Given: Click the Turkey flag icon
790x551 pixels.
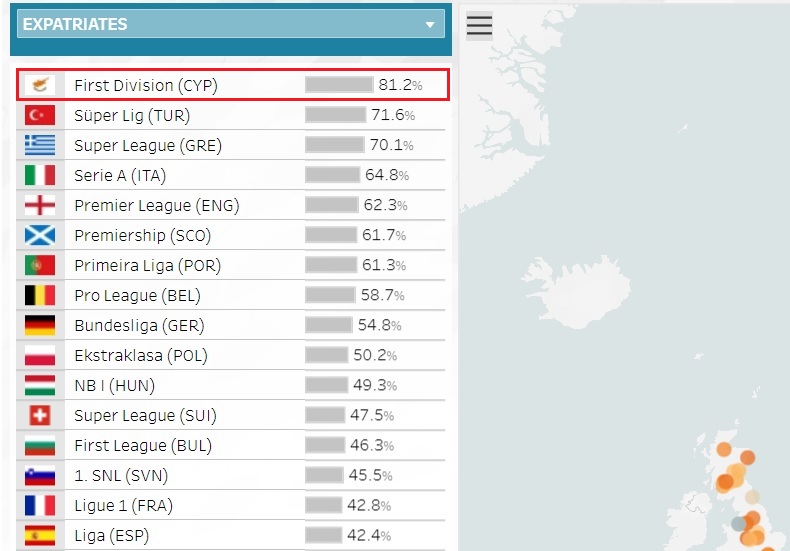Looking at the screenshot, I should (x=40, y=115).
